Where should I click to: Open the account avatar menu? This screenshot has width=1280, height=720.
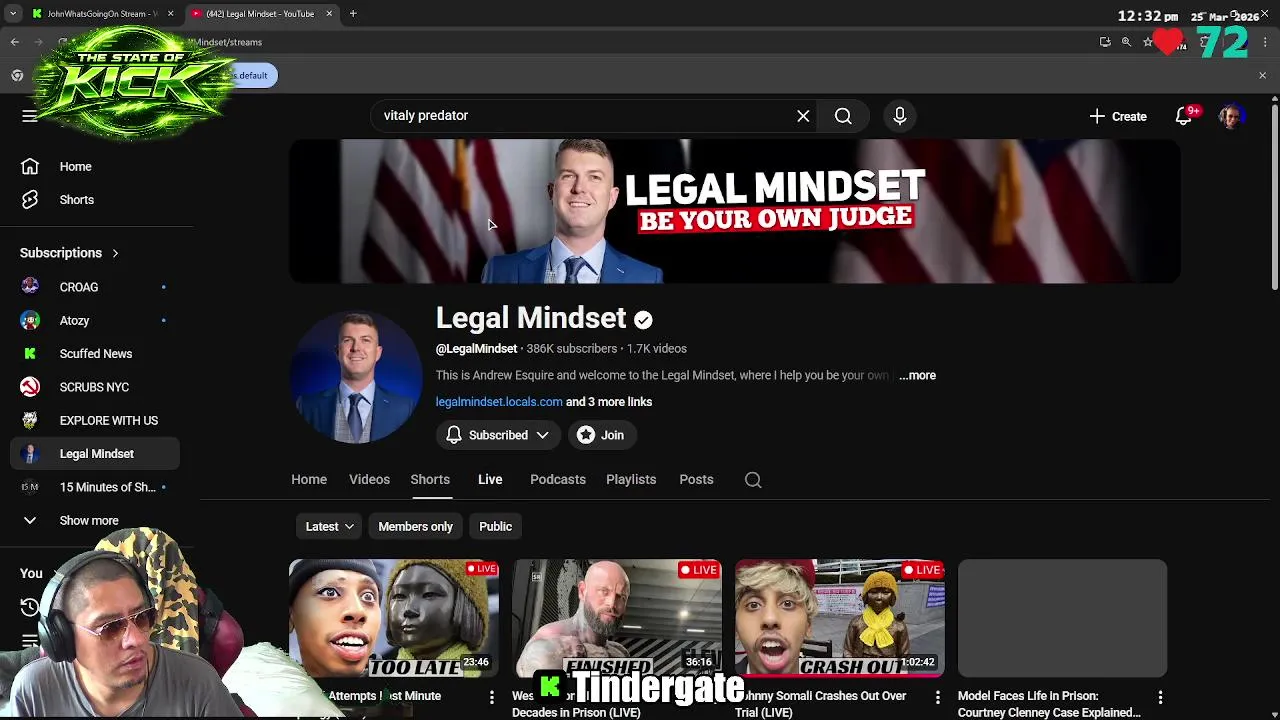click(1231, 116)
